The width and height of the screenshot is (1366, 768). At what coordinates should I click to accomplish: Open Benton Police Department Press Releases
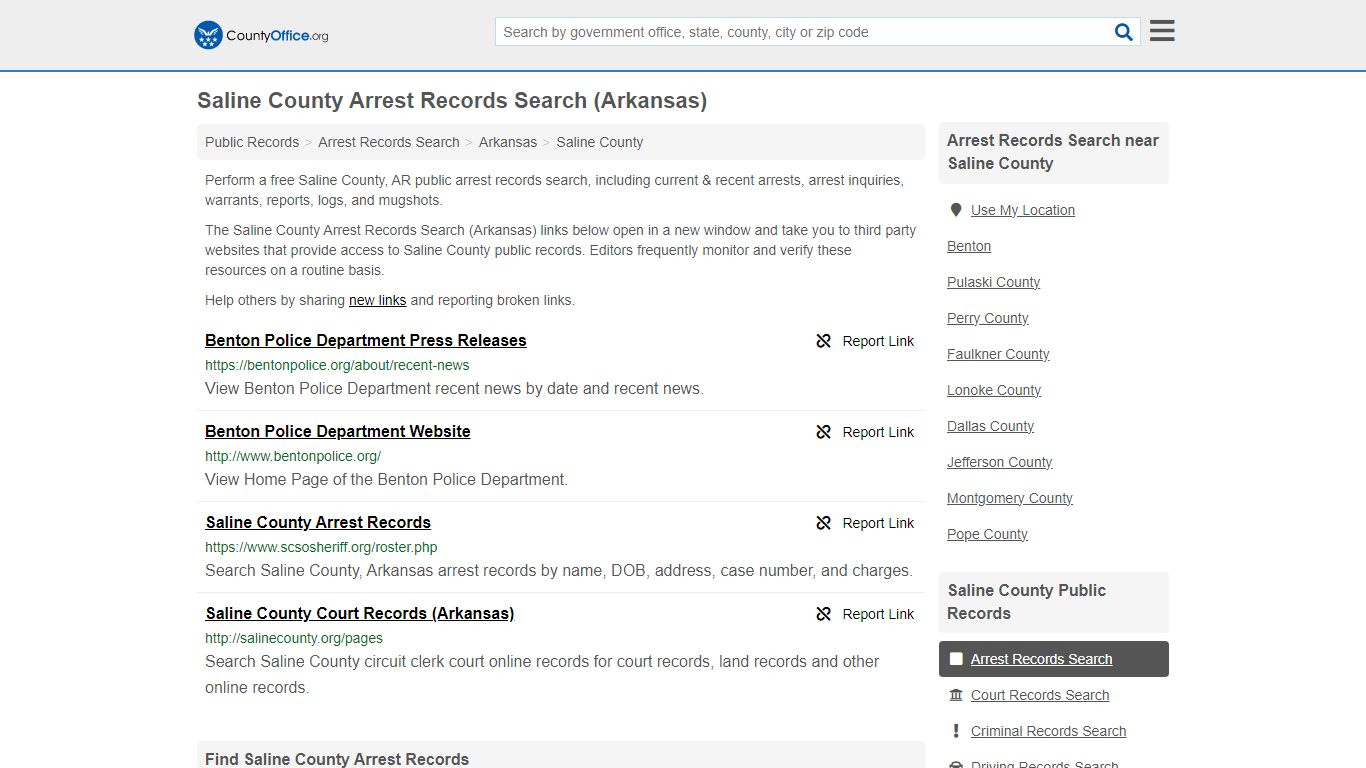(366, 340)
